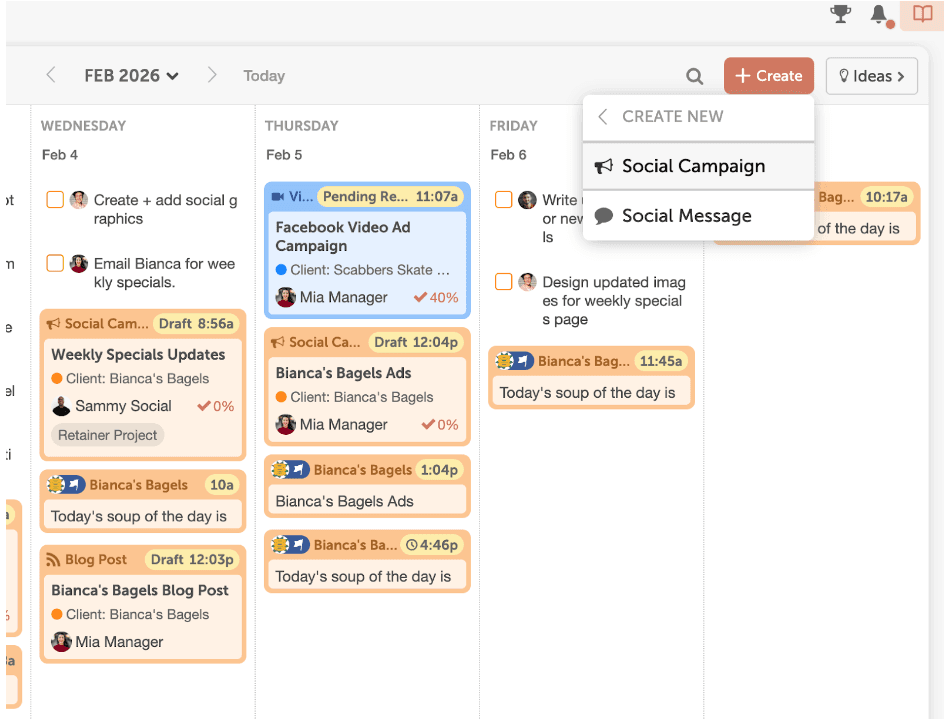Select Social Campaign from Create New menu
The image size is (944, 726).
pyautogui.click(x=693, y=166)
